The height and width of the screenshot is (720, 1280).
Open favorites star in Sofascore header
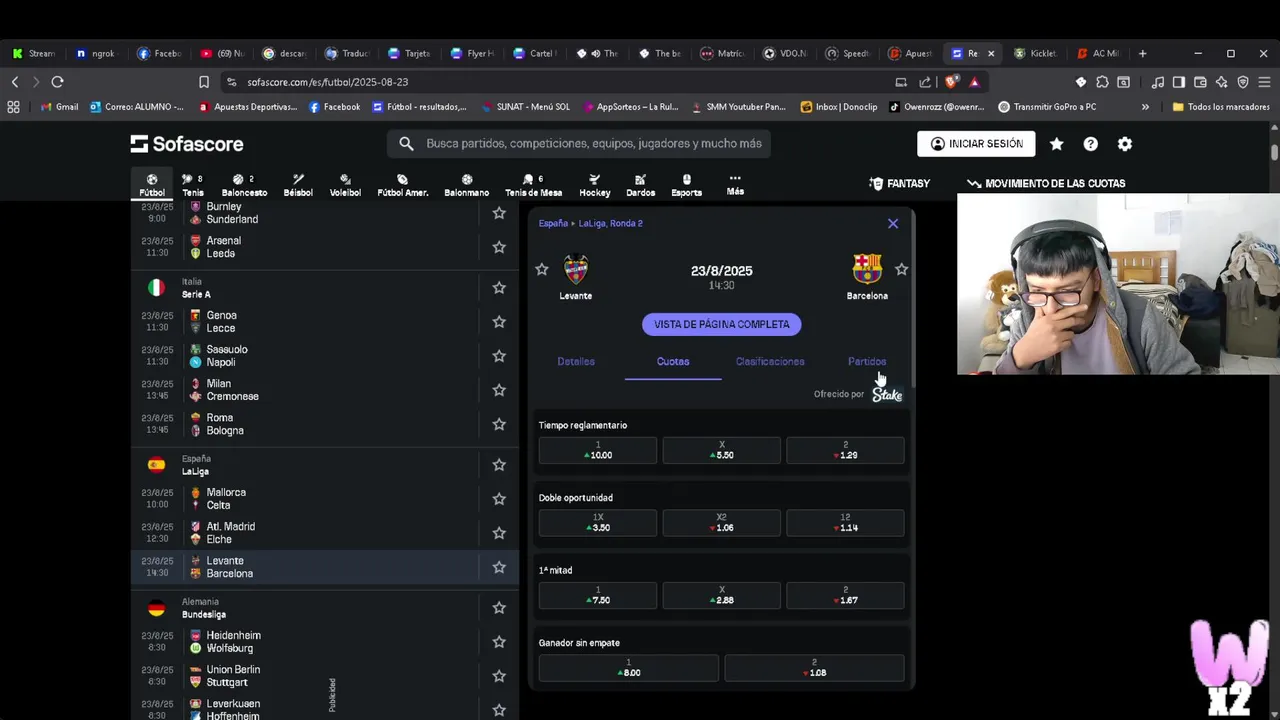coord(1056,144)
